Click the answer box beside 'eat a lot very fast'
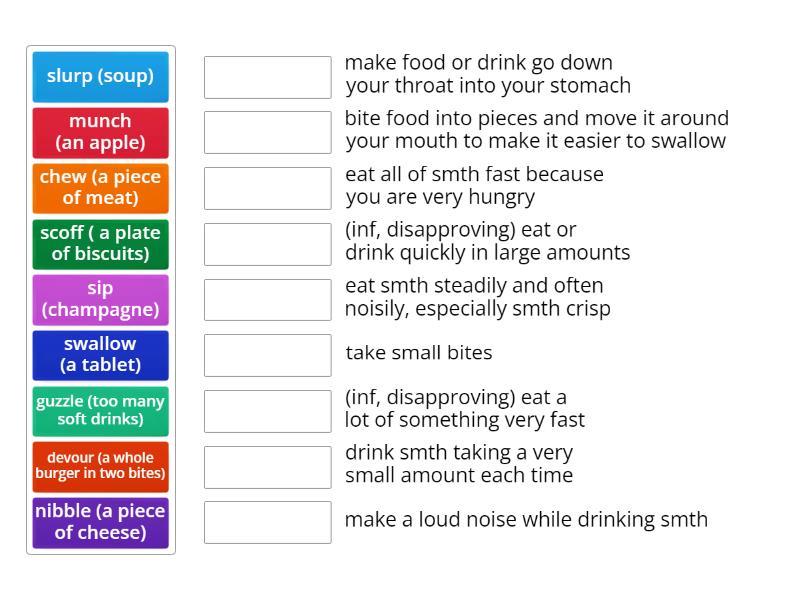 [x=266, y=411]
